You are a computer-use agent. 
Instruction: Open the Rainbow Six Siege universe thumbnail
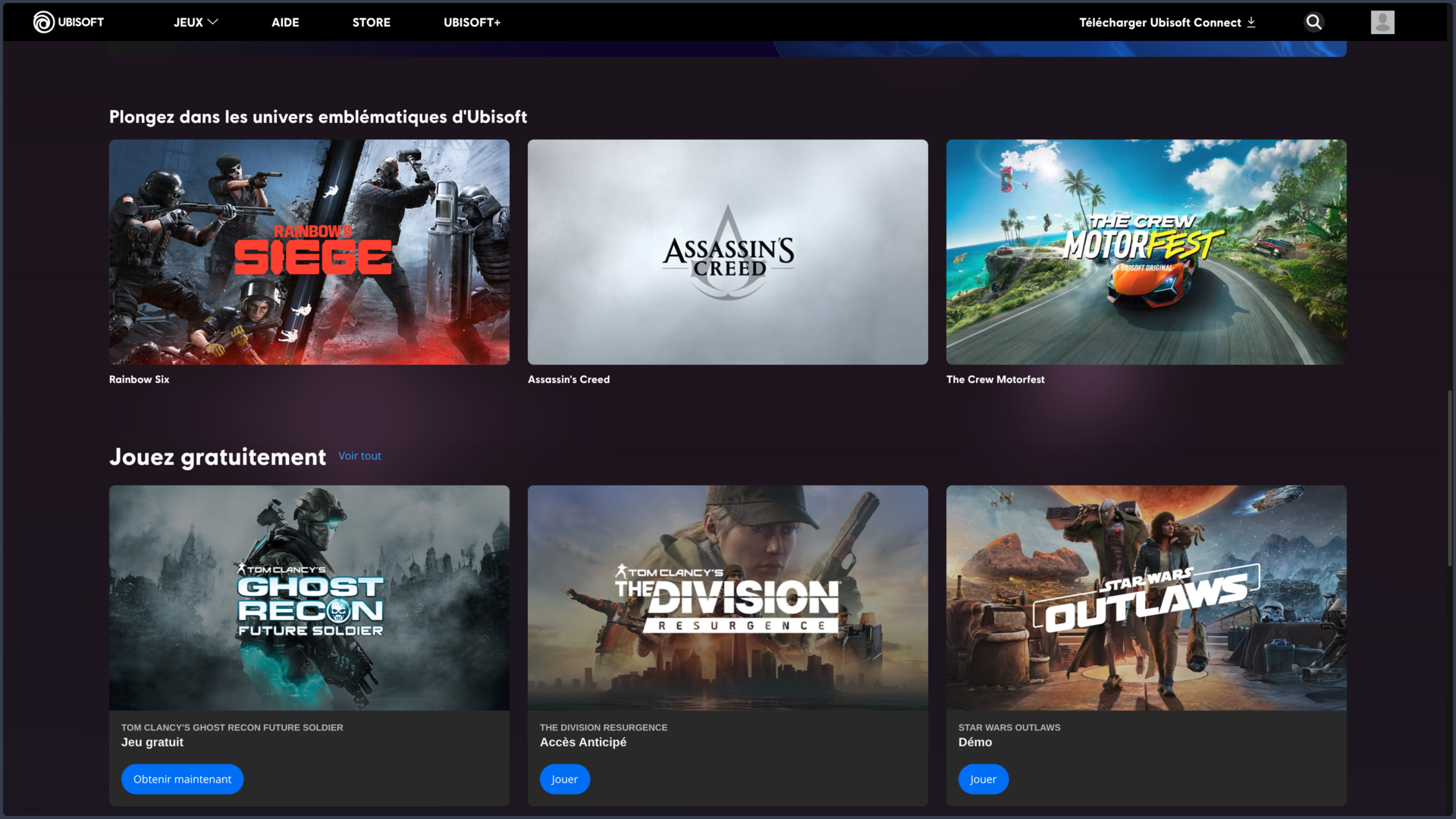[x=309, y=252]
